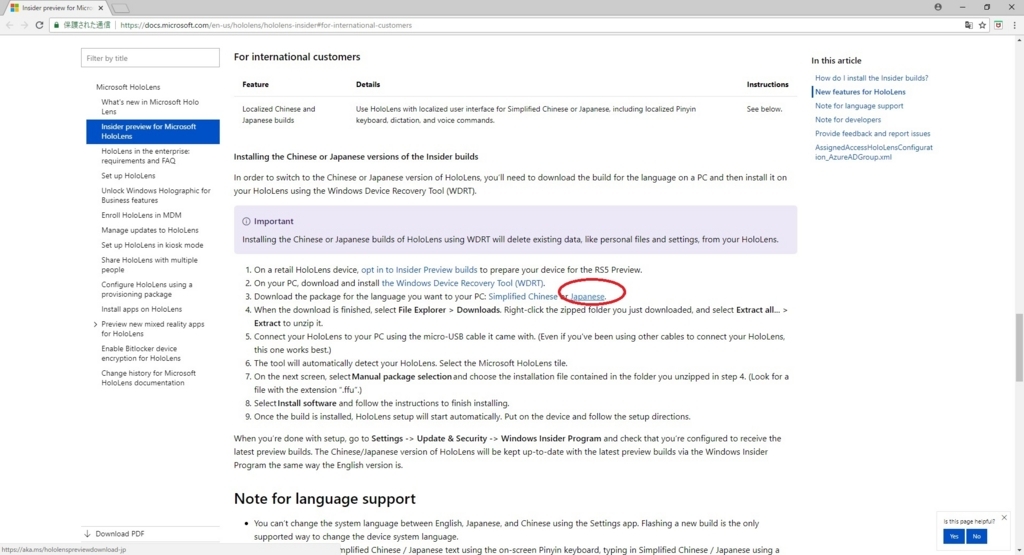Screen dimensions: 1024x555
Task: Click the Instructions column header
Action: click(x=767, y=84)
